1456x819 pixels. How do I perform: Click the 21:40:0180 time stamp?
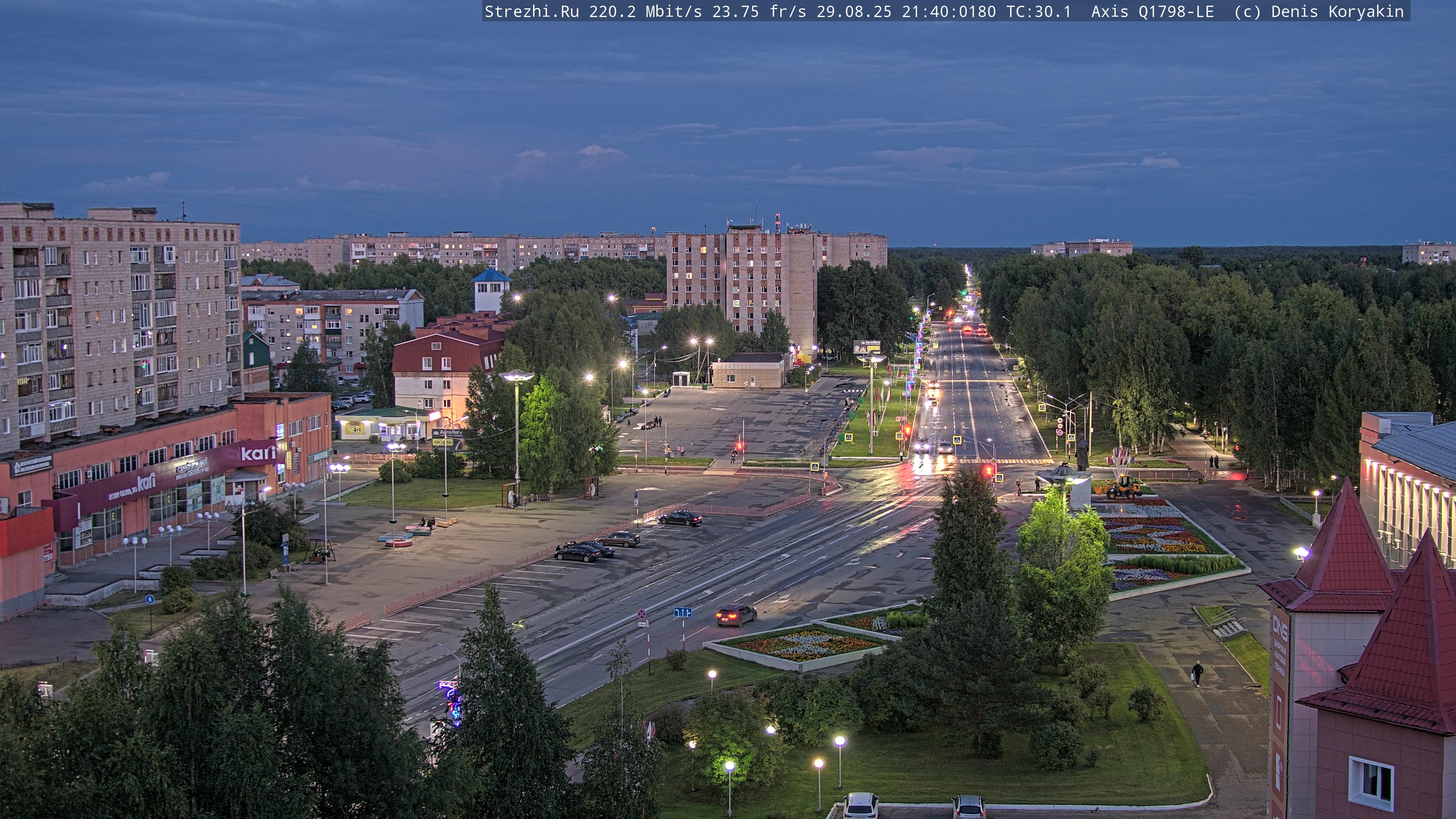(948, 12)
